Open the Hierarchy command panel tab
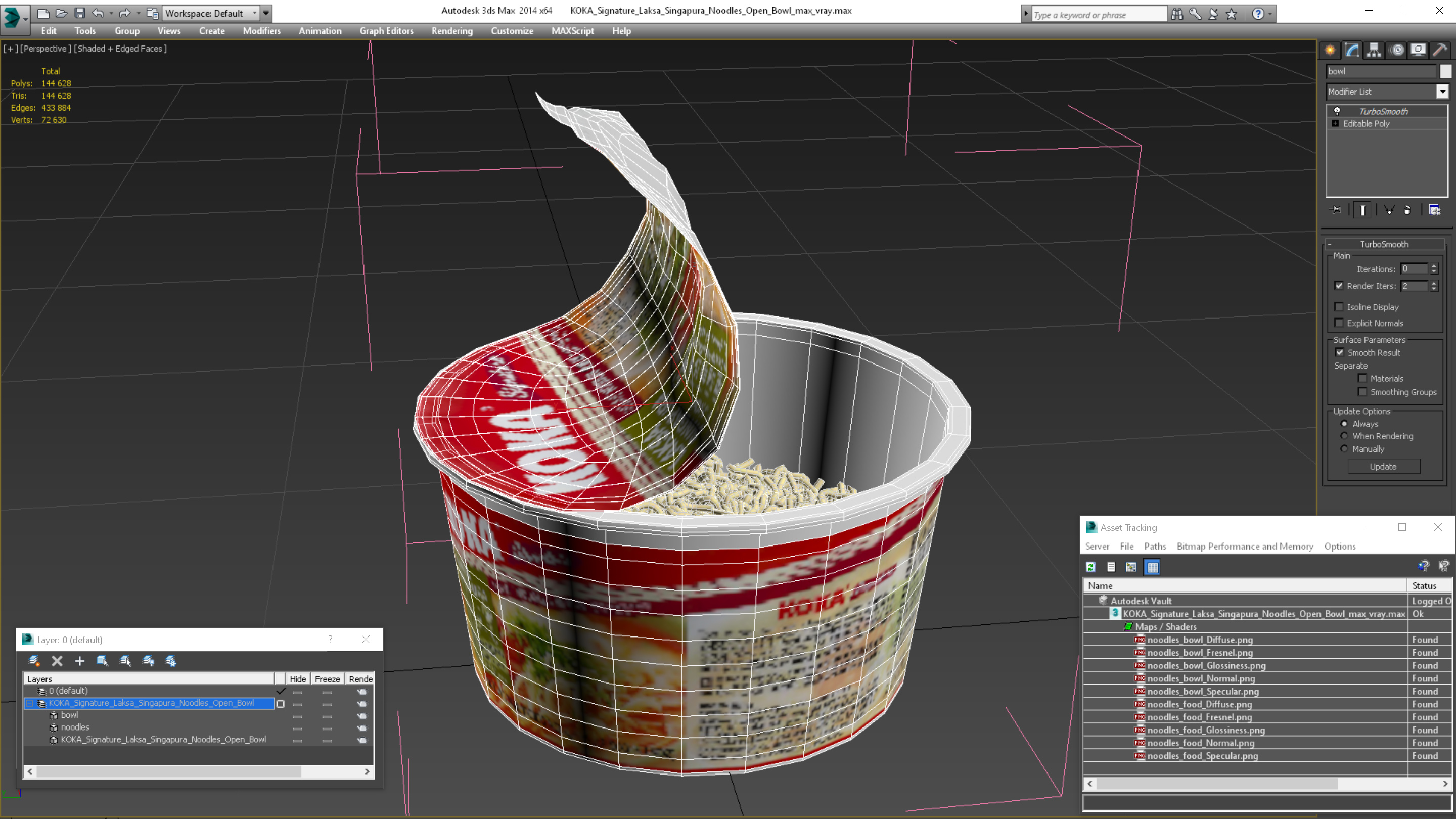1456x819 pixels. coord(1374,51)
